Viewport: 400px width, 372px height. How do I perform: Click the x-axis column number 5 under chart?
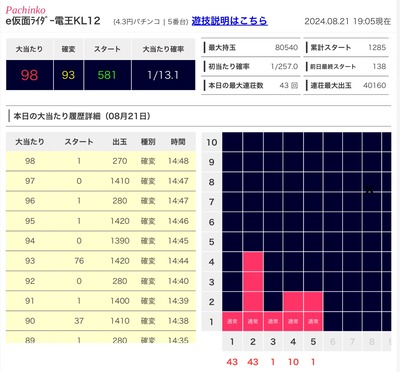[x=313, y=341]
